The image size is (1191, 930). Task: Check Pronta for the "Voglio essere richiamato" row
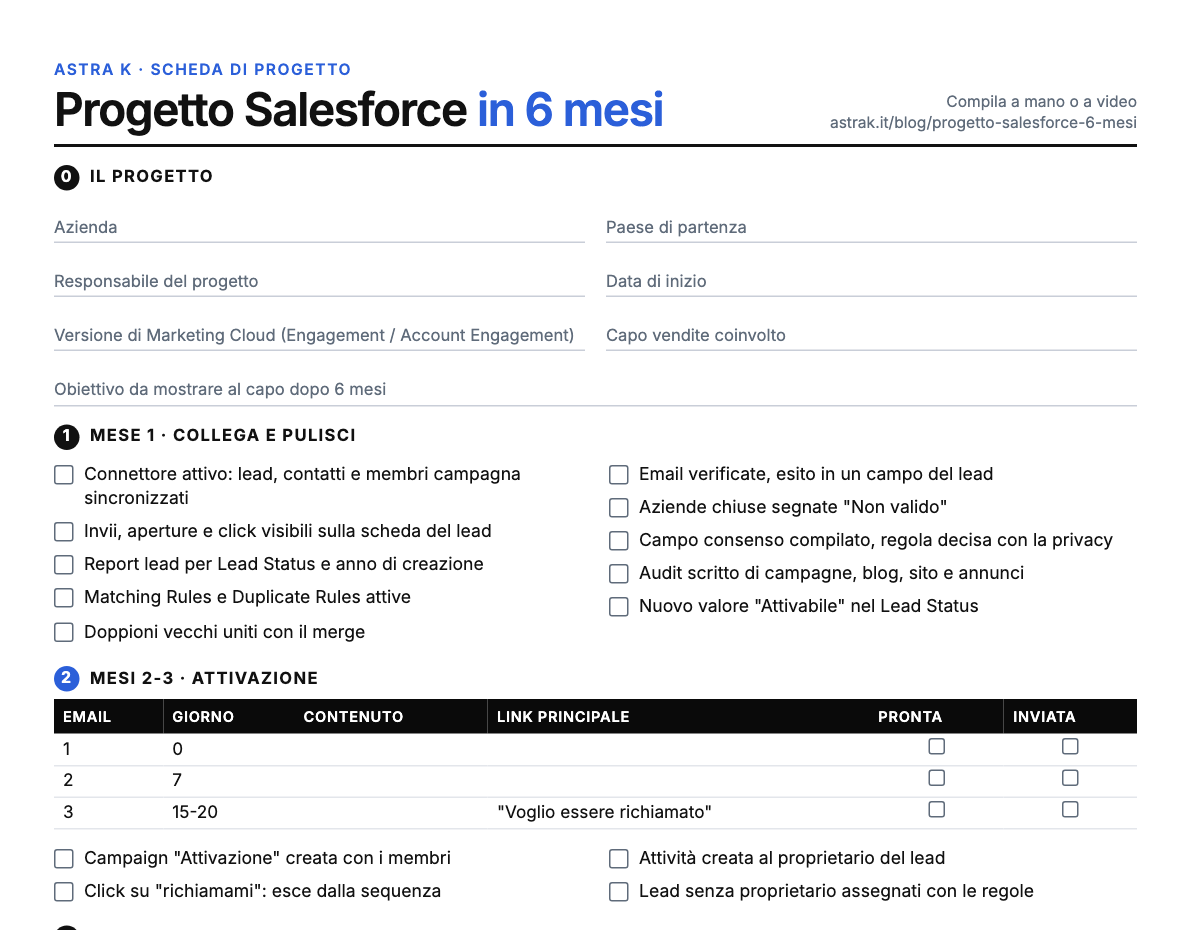tap(937, 810)
